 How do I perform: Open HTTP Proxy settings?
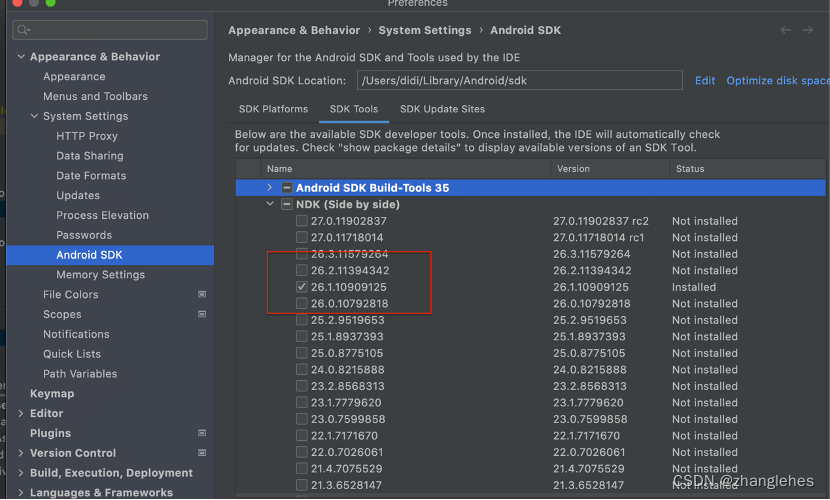pos(87,136)
